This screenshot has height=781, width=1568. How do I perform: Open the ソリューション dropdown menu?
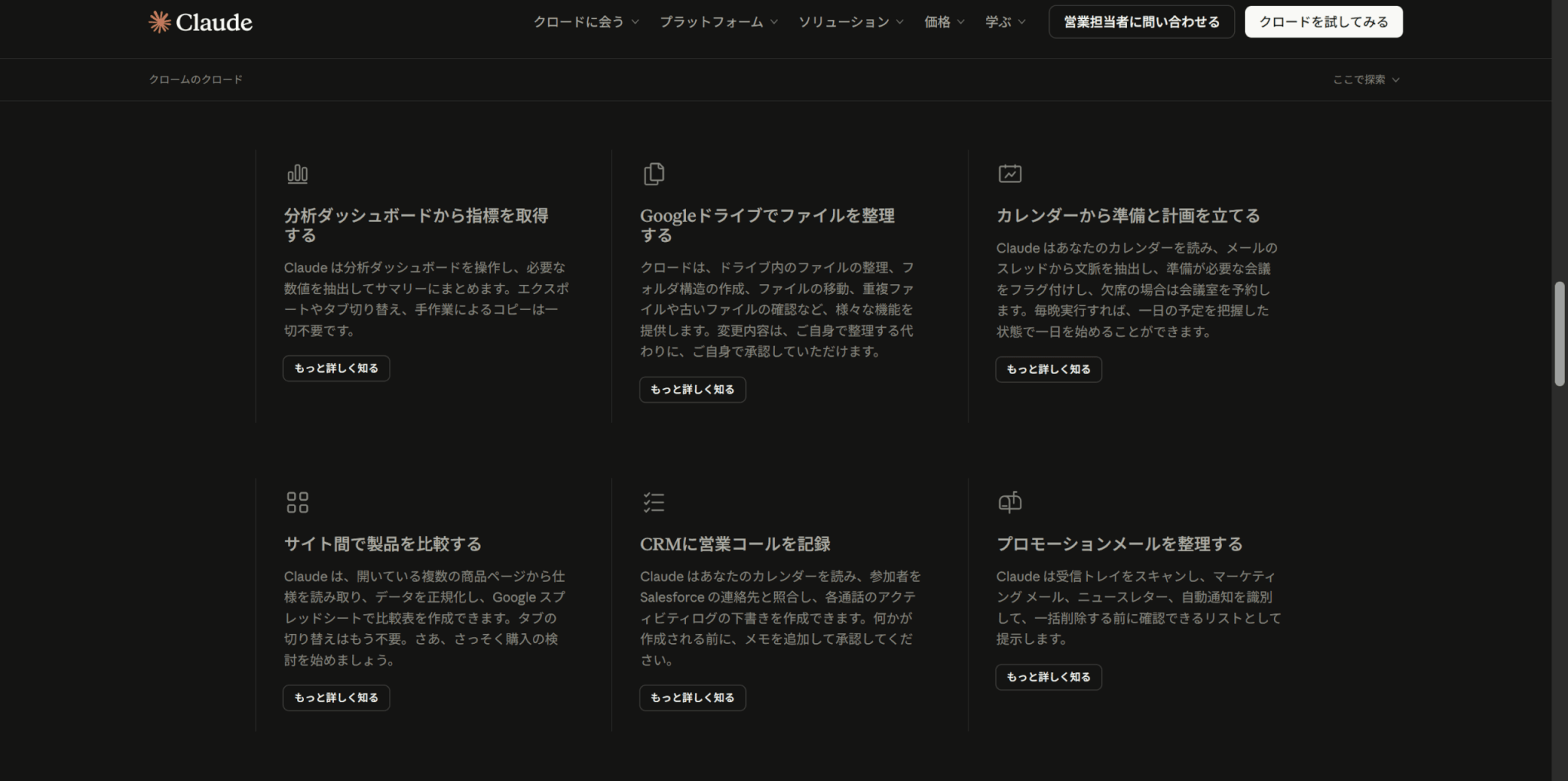[x=851, y=22]
